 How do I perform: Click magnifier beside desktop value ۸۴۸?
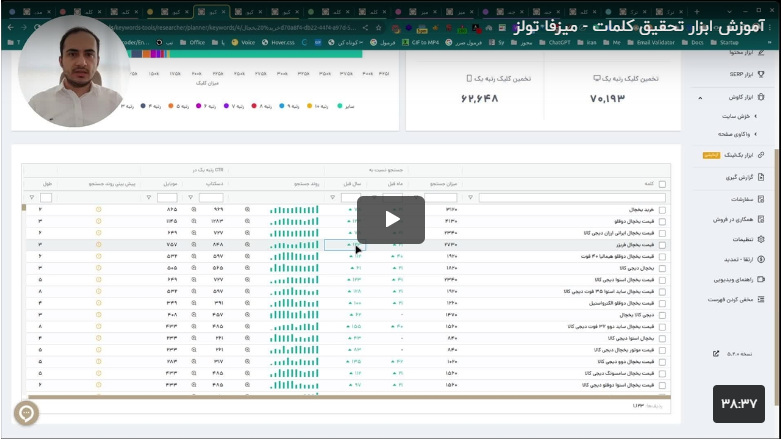[x=194, y=245]
